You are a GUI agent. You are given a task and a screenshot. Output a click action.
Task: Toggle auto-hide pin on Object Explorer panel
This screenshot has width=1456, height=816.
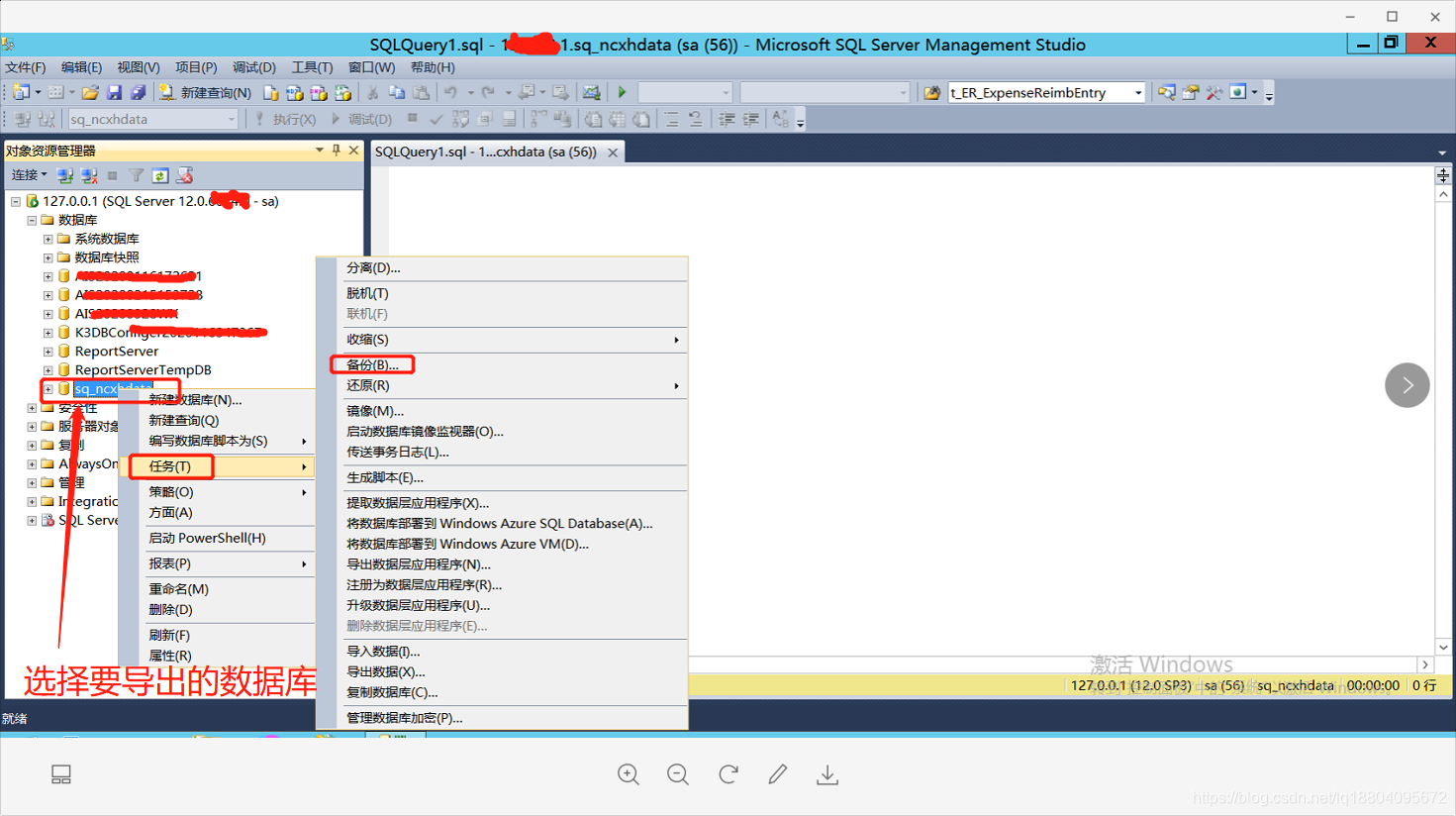click(x=338, y=151)
